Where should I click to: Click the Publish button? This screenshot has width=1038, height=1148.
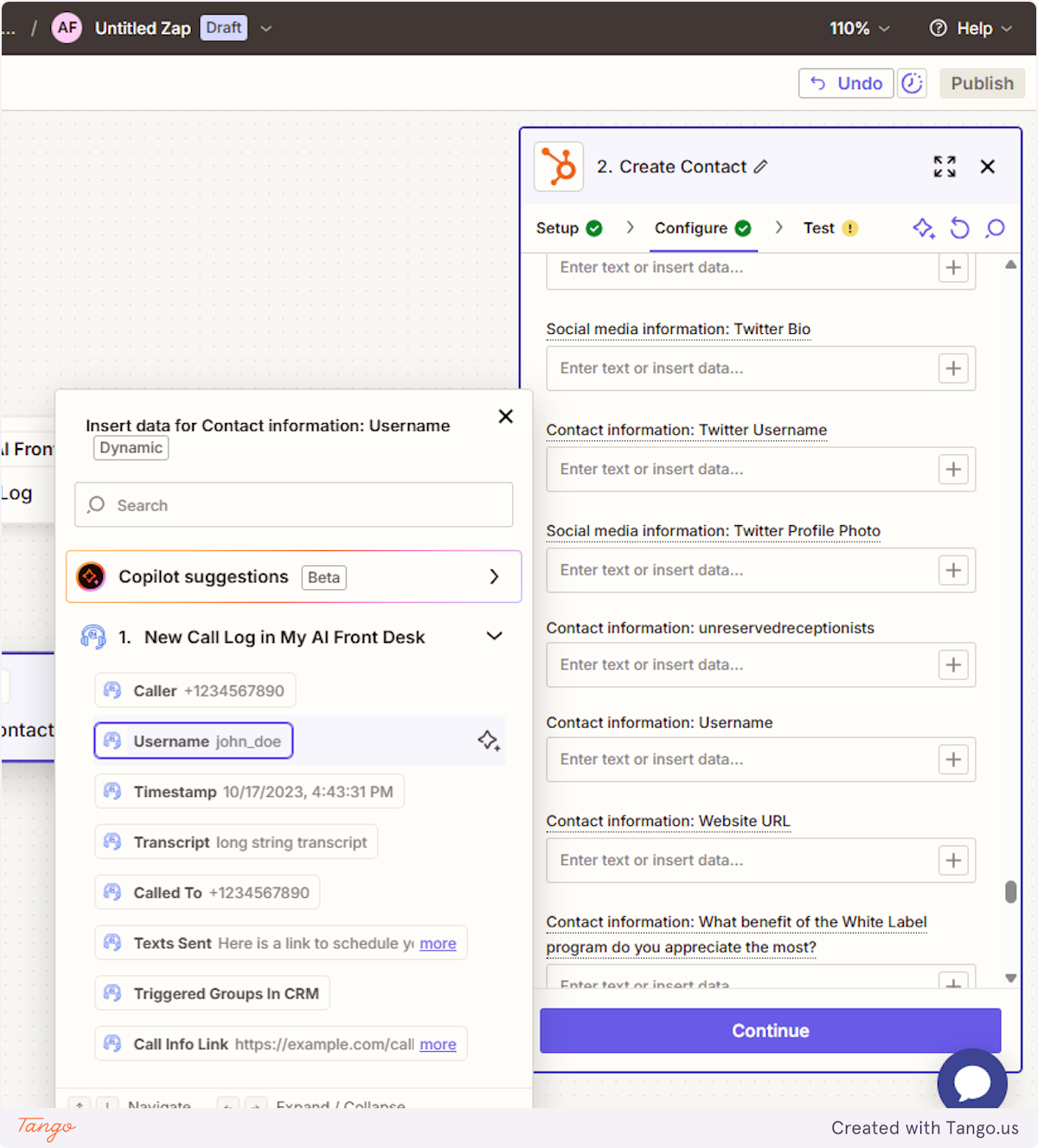click(x=982, y=83)
